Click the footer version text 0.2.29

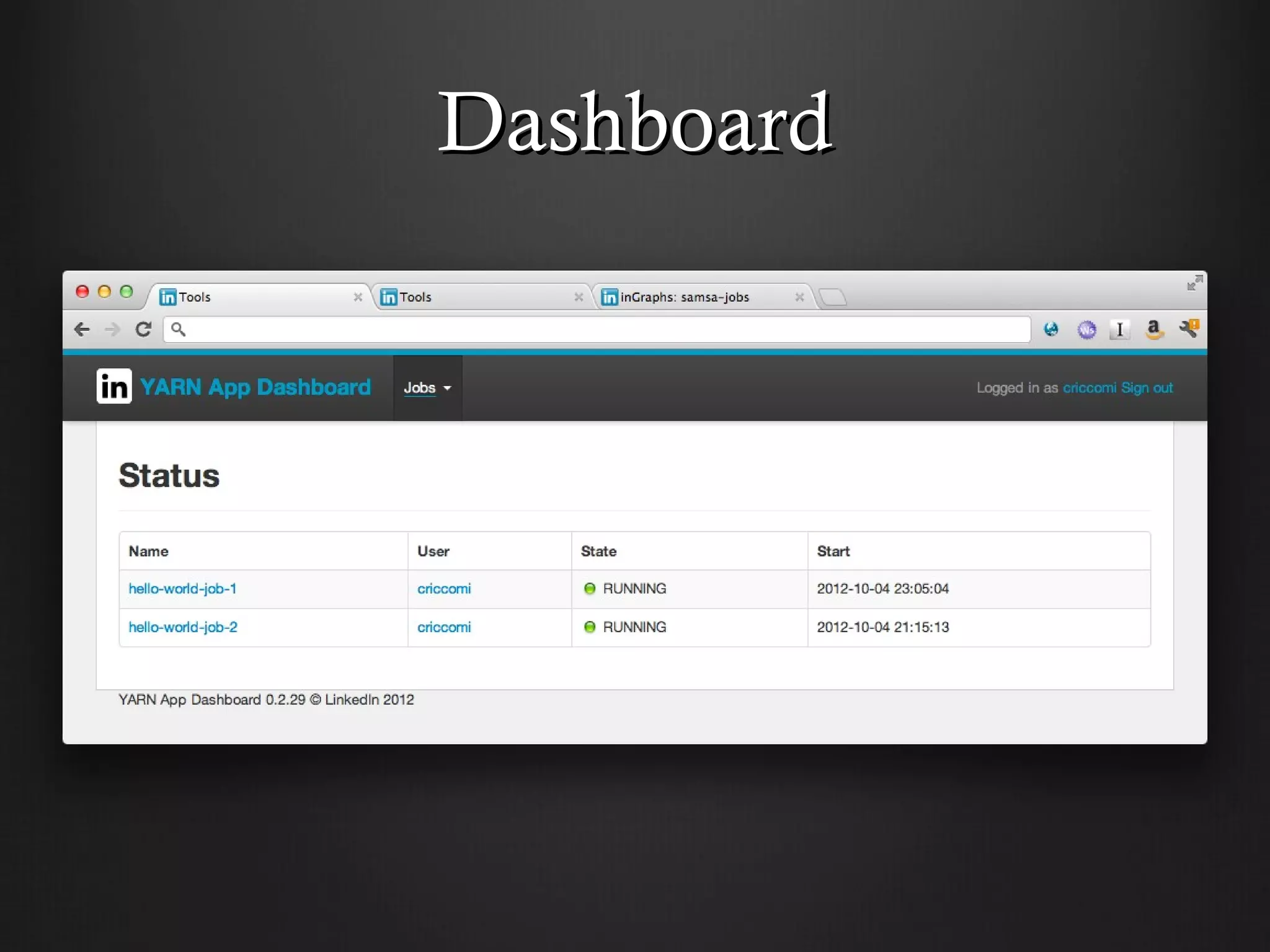(285, 700)
